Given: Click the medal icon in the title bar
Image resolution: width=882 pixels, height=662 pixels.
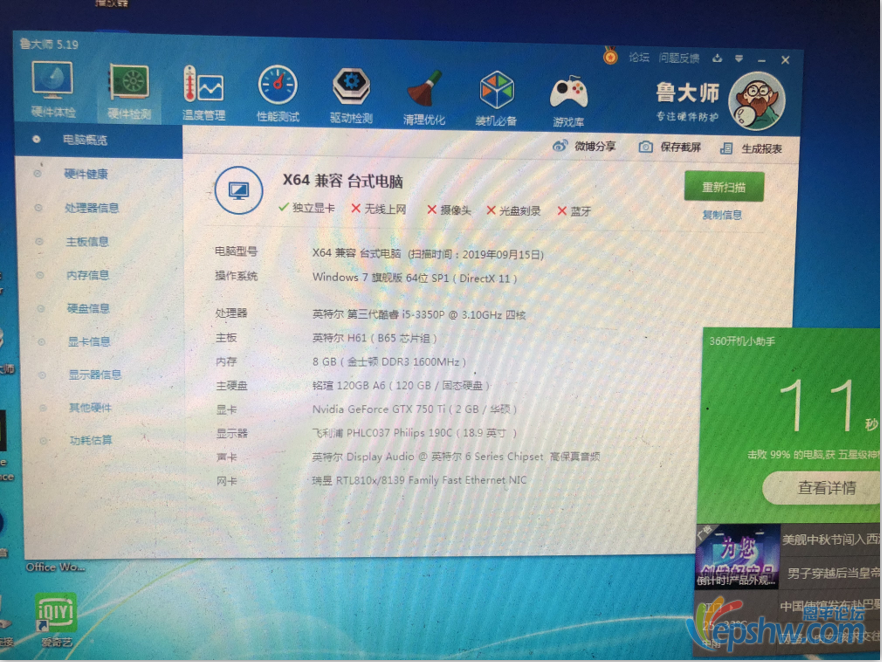Looking at the screenshot, I should tap(610, 56).
